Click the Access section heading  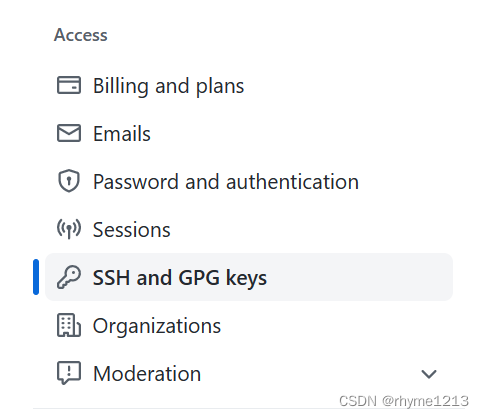tap(81, 35)
